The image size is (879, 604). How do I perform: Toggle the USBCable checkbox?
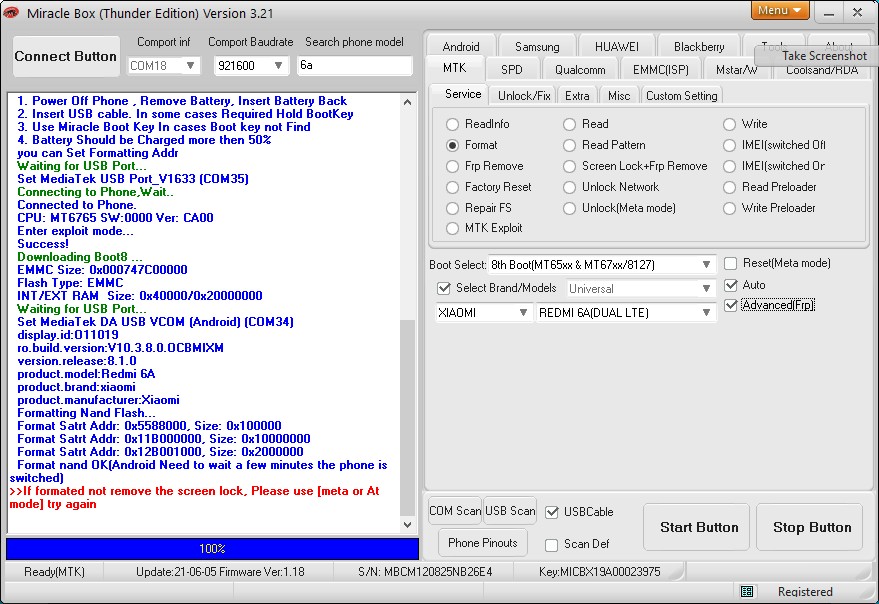point(552,512)
